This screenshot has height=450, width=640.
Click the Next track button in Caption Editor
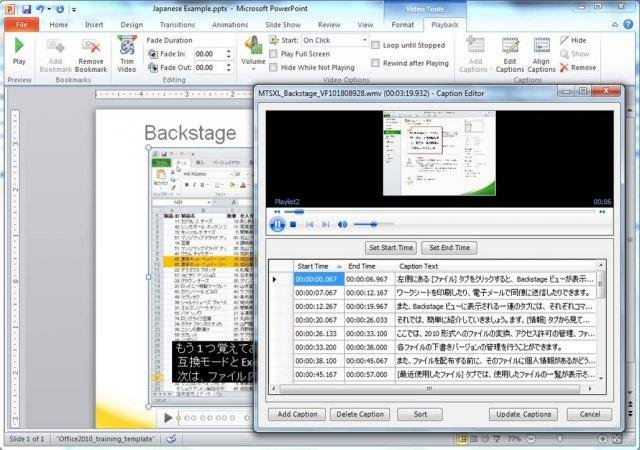click(326, 224)
